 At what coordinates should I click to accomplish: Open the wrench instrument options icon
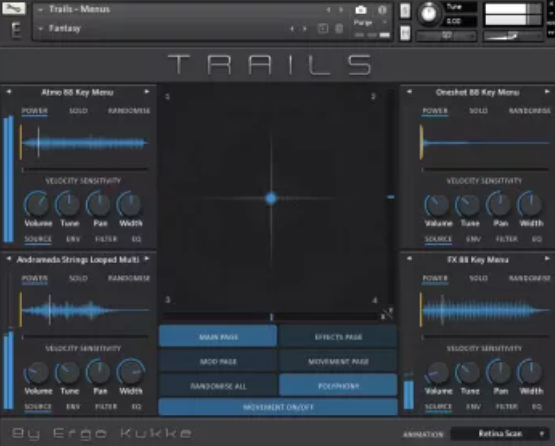pyautogui.click(x=13, y=8)
